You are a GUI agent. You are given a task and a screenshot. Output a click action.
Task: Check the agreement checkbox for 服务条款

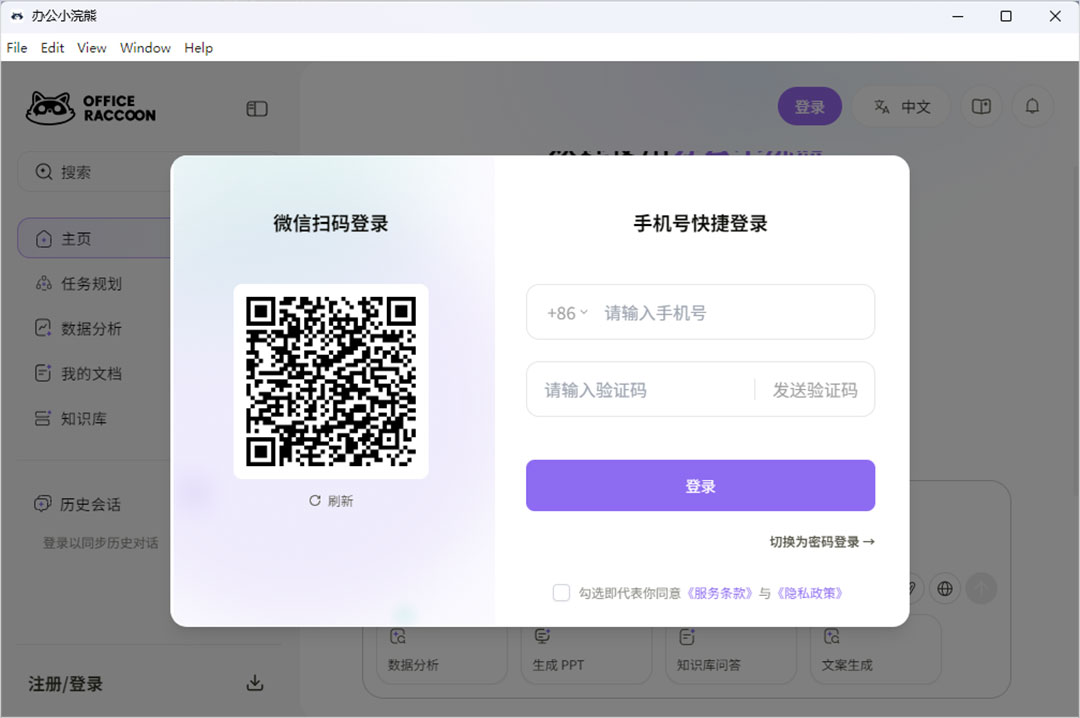[561, 592]
